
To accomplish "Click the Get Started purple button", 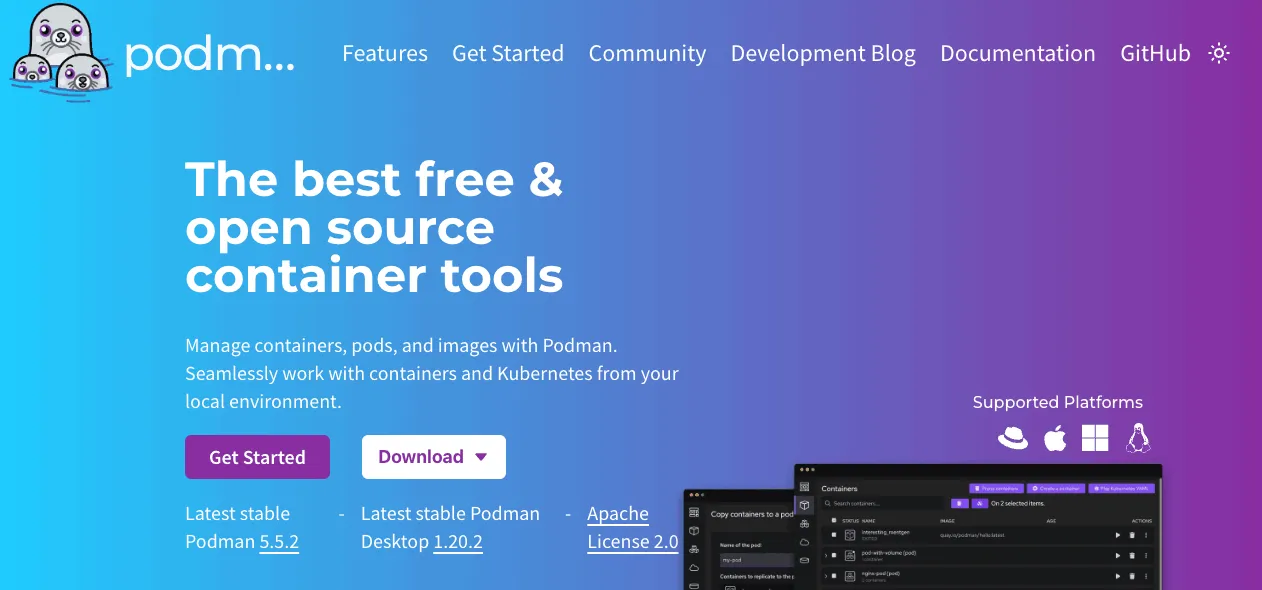I will click(x=257, y=457).
